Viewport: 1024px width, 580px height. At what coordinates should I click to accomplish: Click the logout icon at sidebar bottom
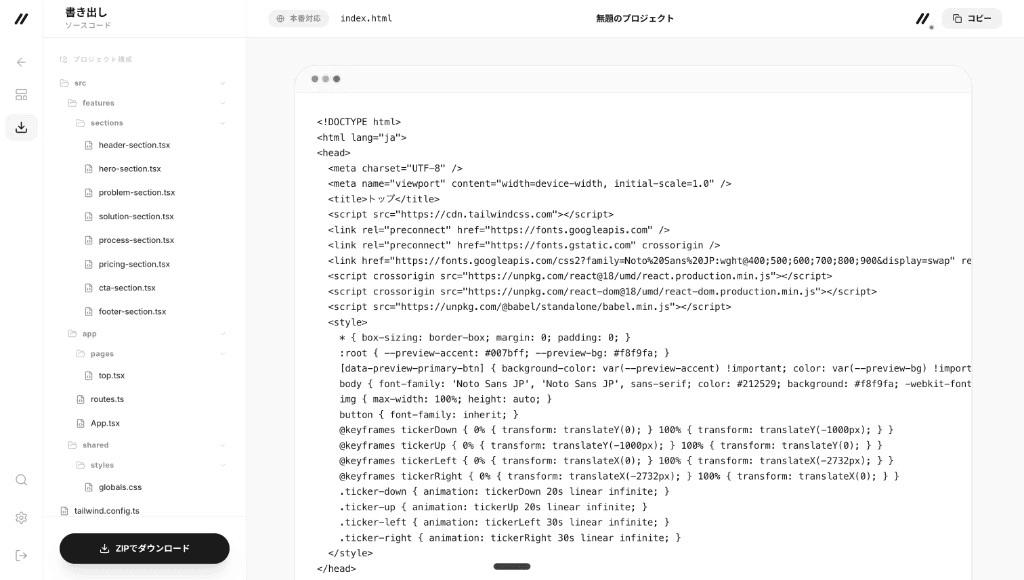pyautogui.click(x=22, y=556)
